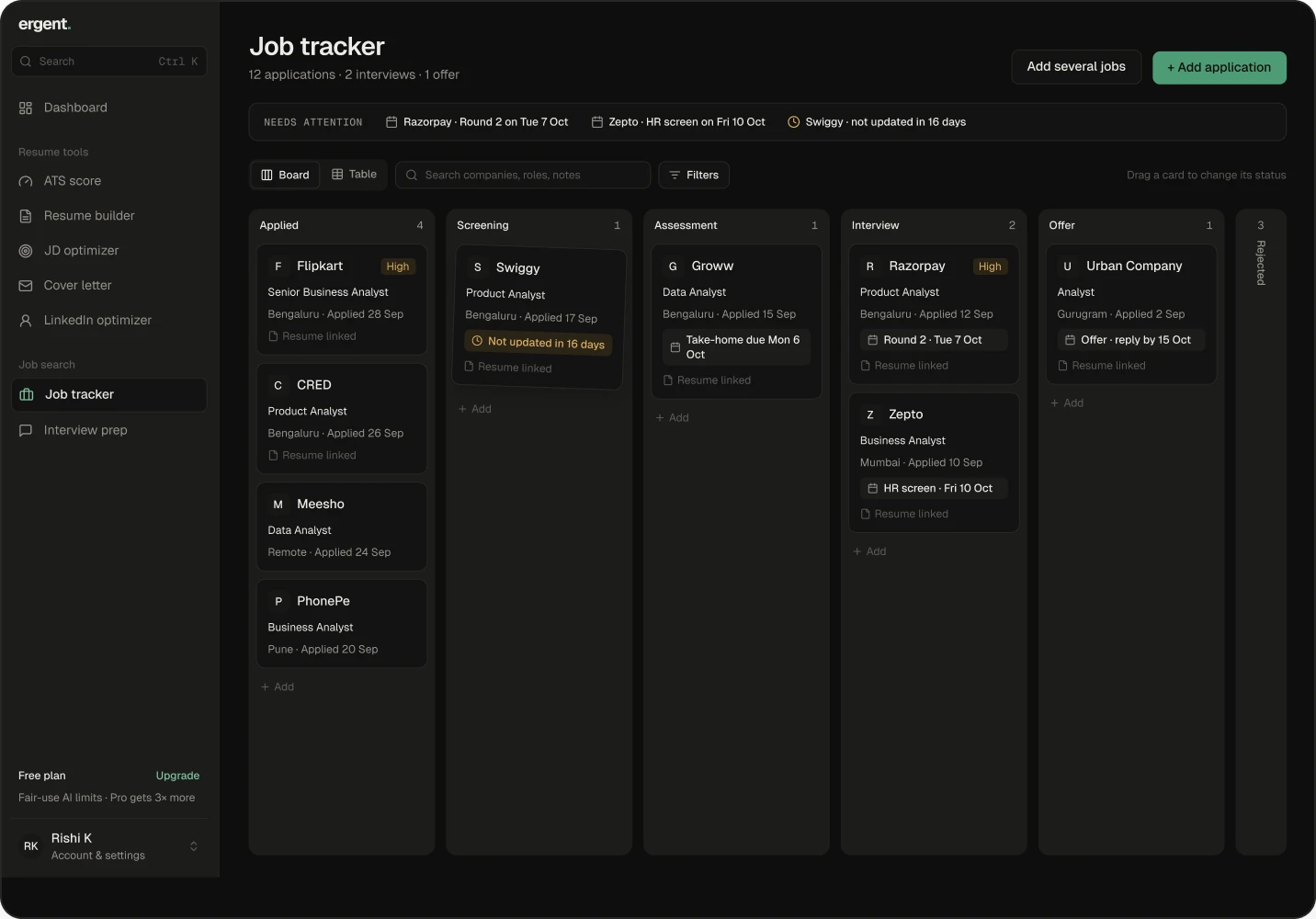1316x919 pixels.
Task: Open Resume linked on the Groww card
Action: click(x=707, y=380)
